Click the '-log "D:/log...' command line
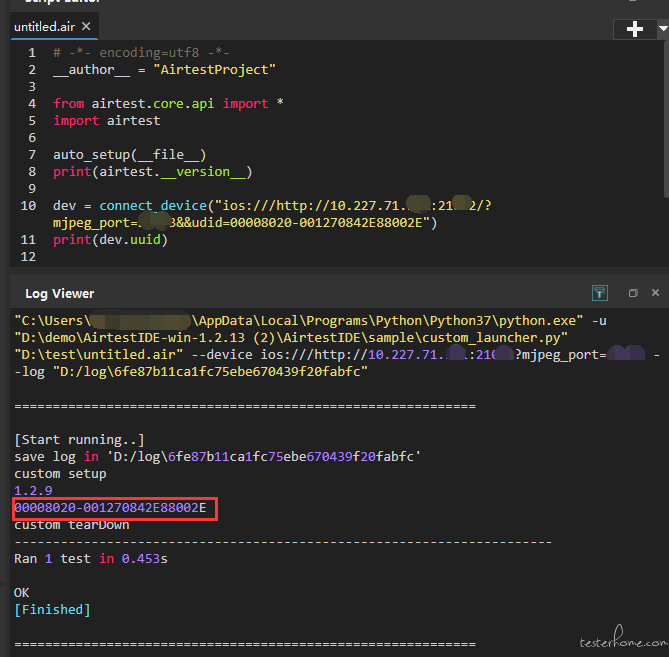The height and width of the screenshot is (657, 669). [191, 372]
